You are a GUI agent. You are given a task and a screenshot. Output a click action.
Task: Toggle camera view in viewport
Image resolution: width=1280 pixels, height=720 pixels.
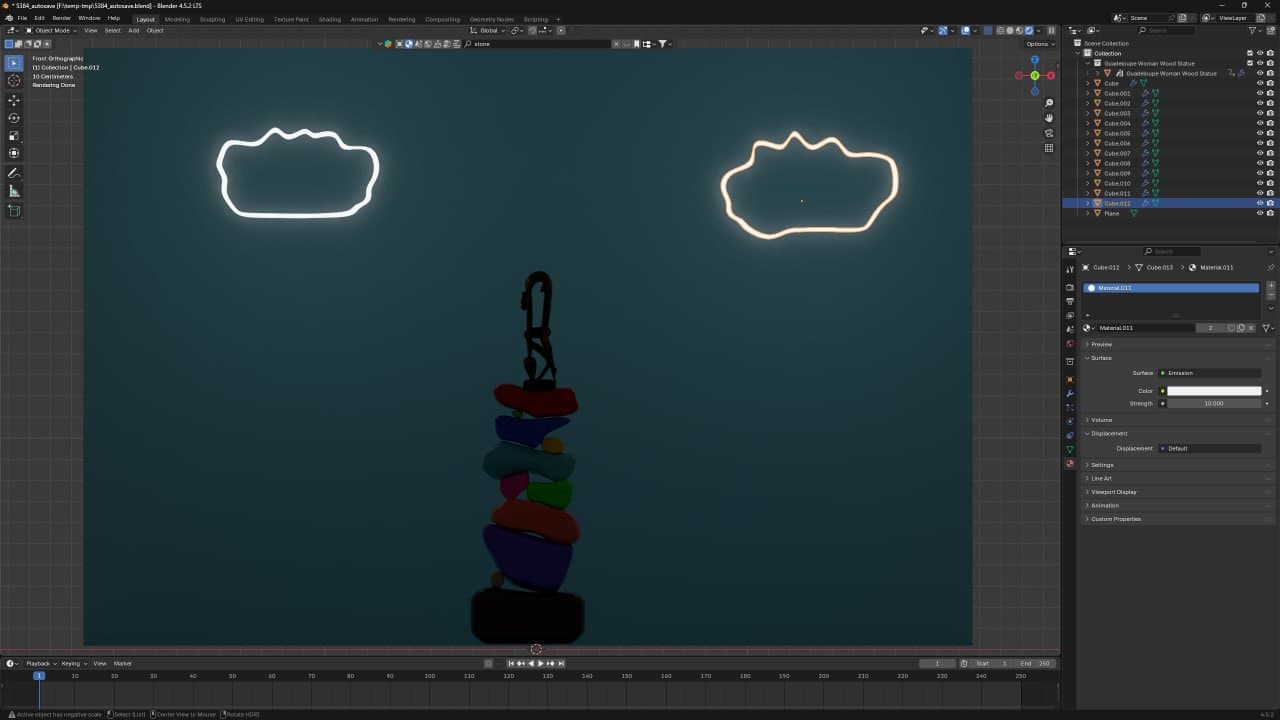pyautogui.click(x=1049, y=133)
